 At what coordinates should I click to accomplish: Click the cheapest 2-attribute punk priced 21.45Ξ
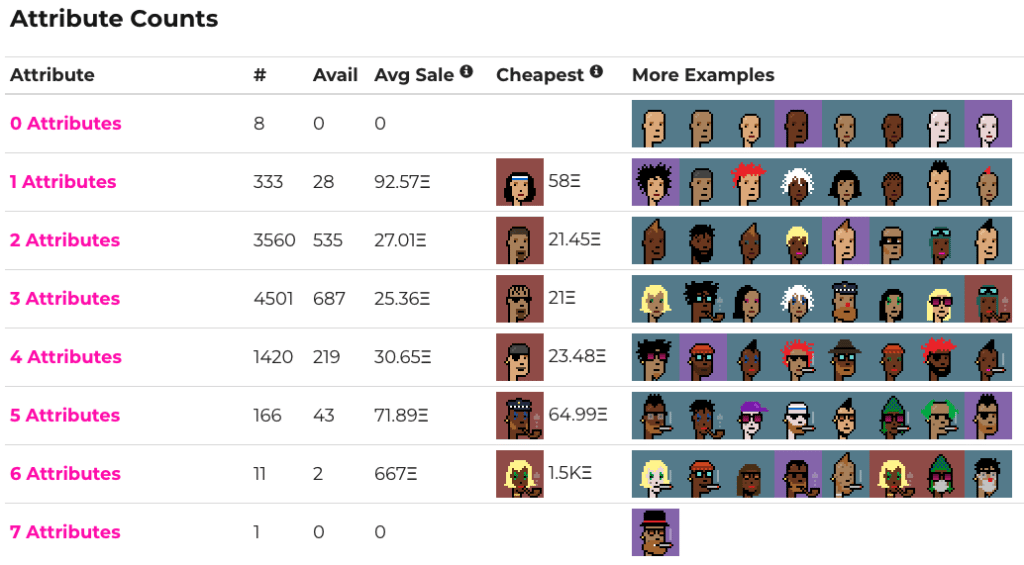coord(520,240)
